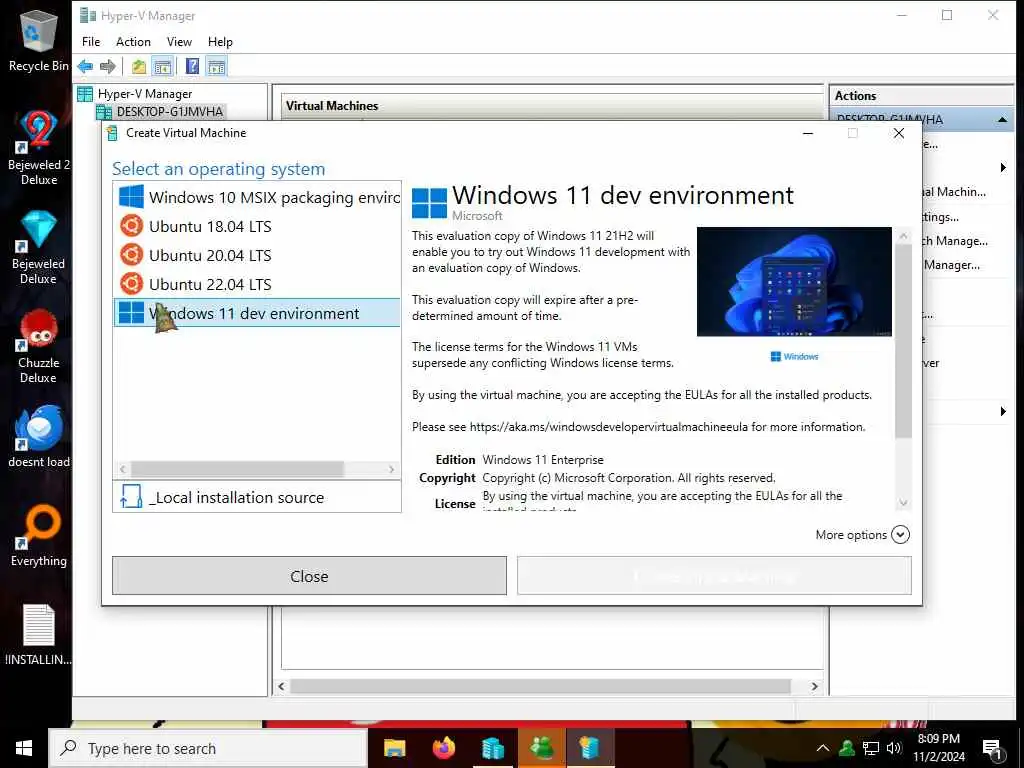Click the Ubuntu 20.04 orange logo icon
Viewport: 1024px width, 768px height.
pyautogui.click(x=131, y=255)
